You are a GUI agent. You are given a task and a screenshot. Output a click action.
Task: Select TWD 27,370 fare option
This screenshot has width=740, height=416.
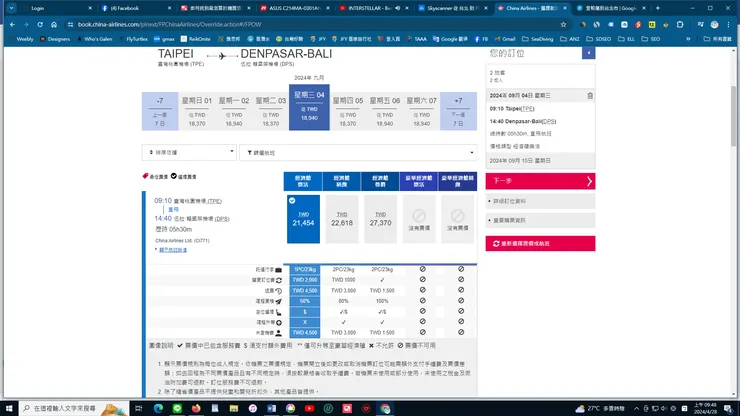pos(380,219)
